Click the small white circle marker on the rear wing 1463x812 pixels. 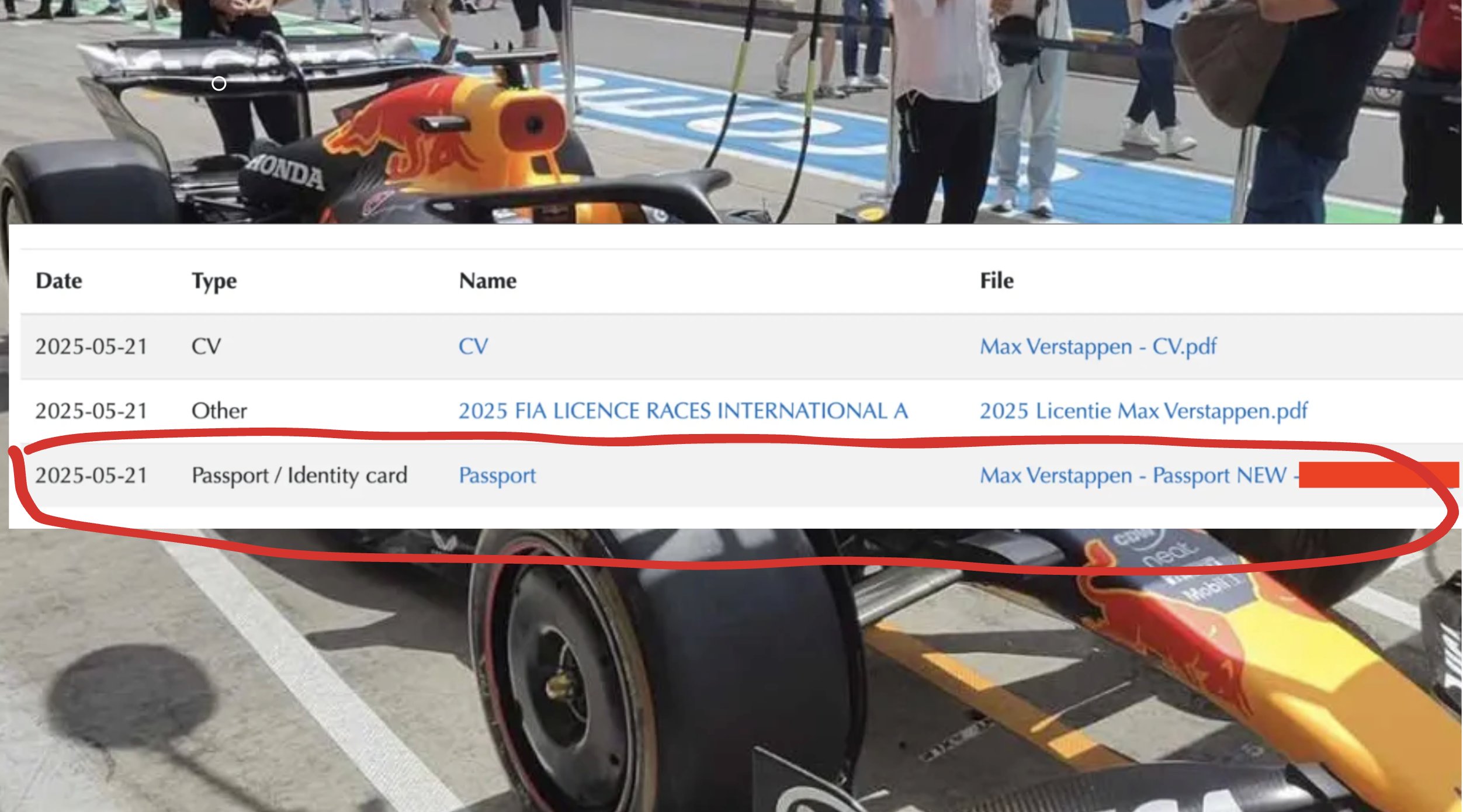click(x=219, y=84)
